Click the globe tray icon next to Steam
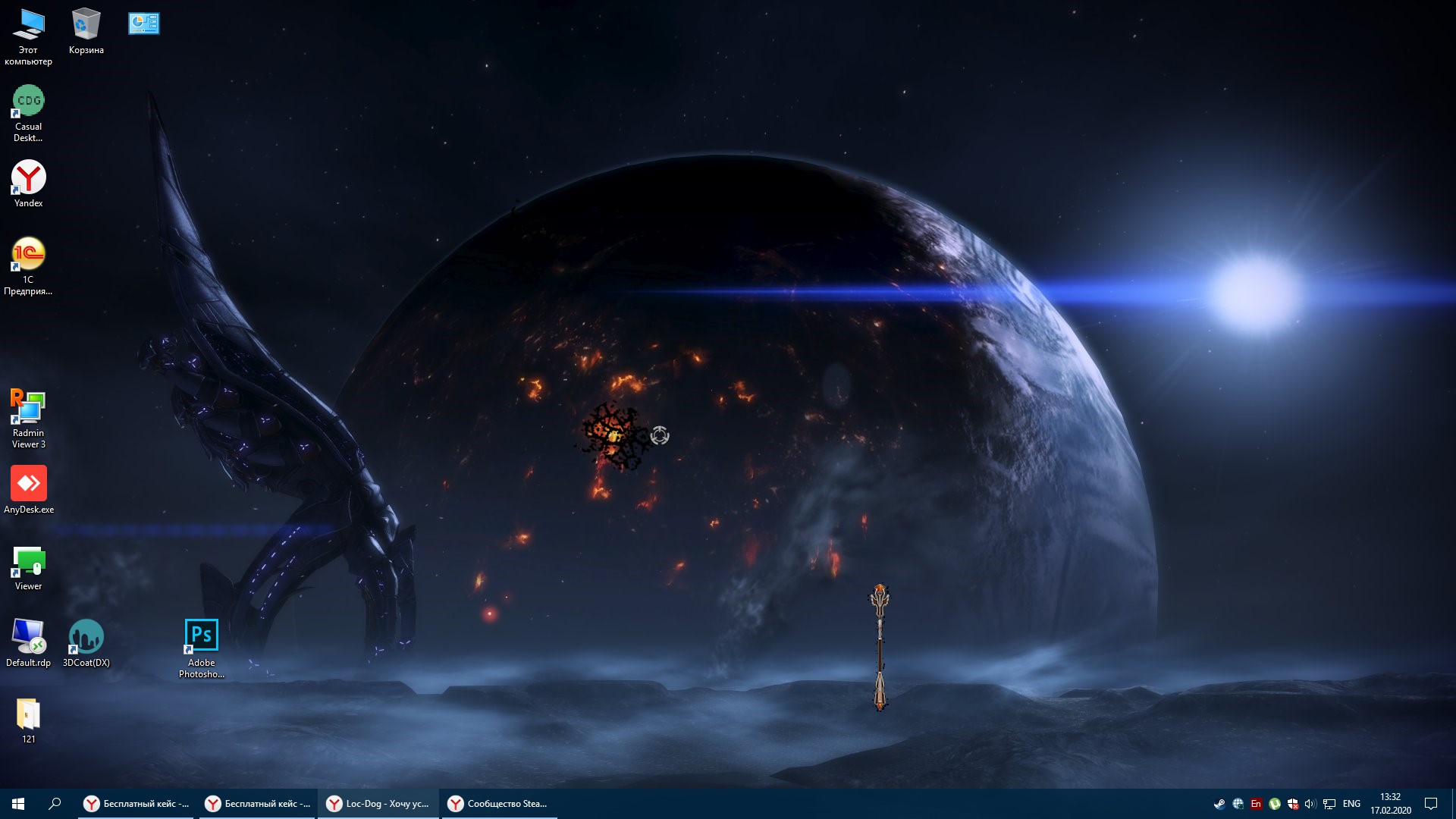1456x819 pixels. pyautogui.click(x=1238, y=804)
